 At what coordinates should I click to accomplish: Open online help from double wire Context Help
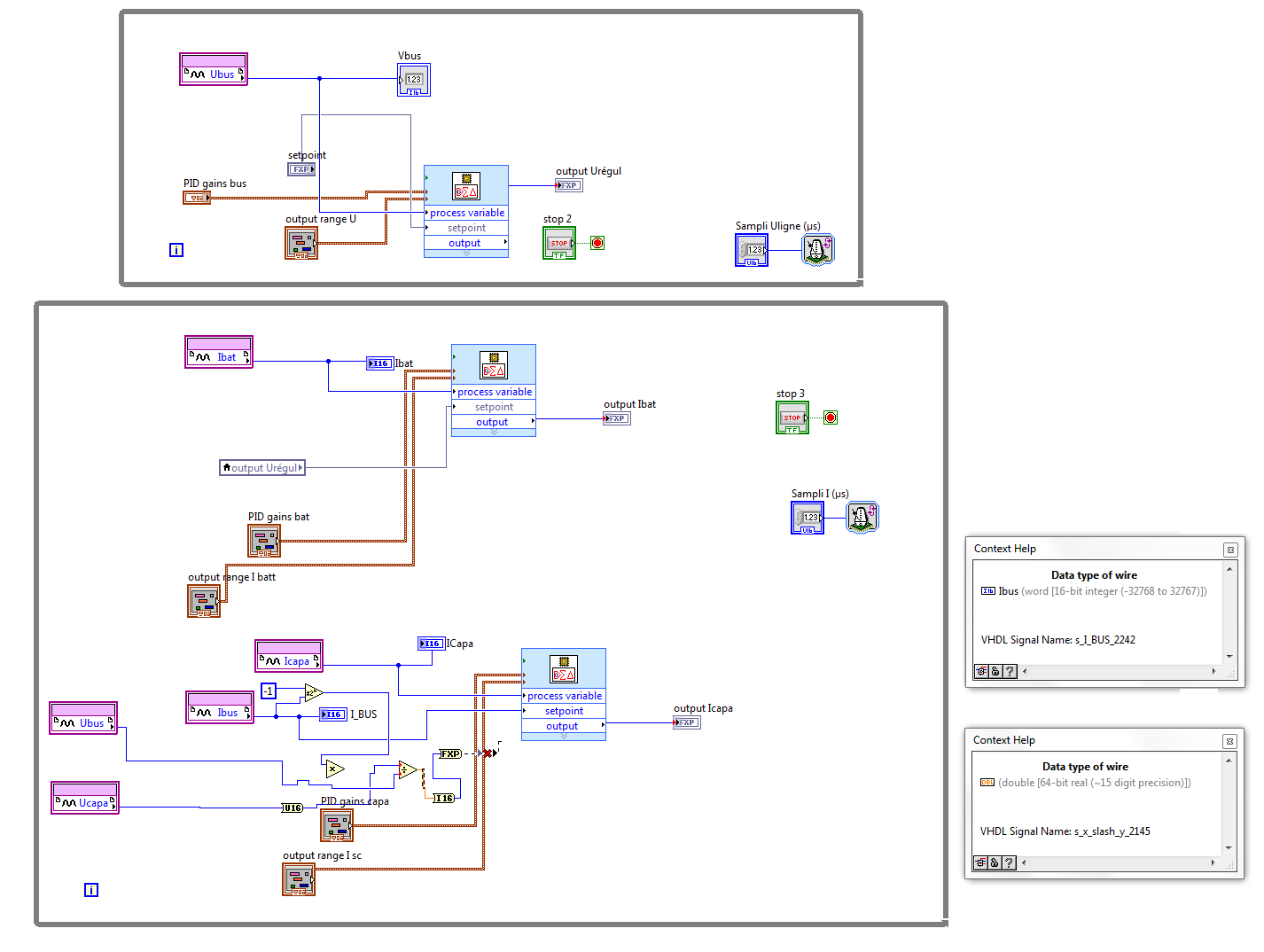tap(1009, 863)
